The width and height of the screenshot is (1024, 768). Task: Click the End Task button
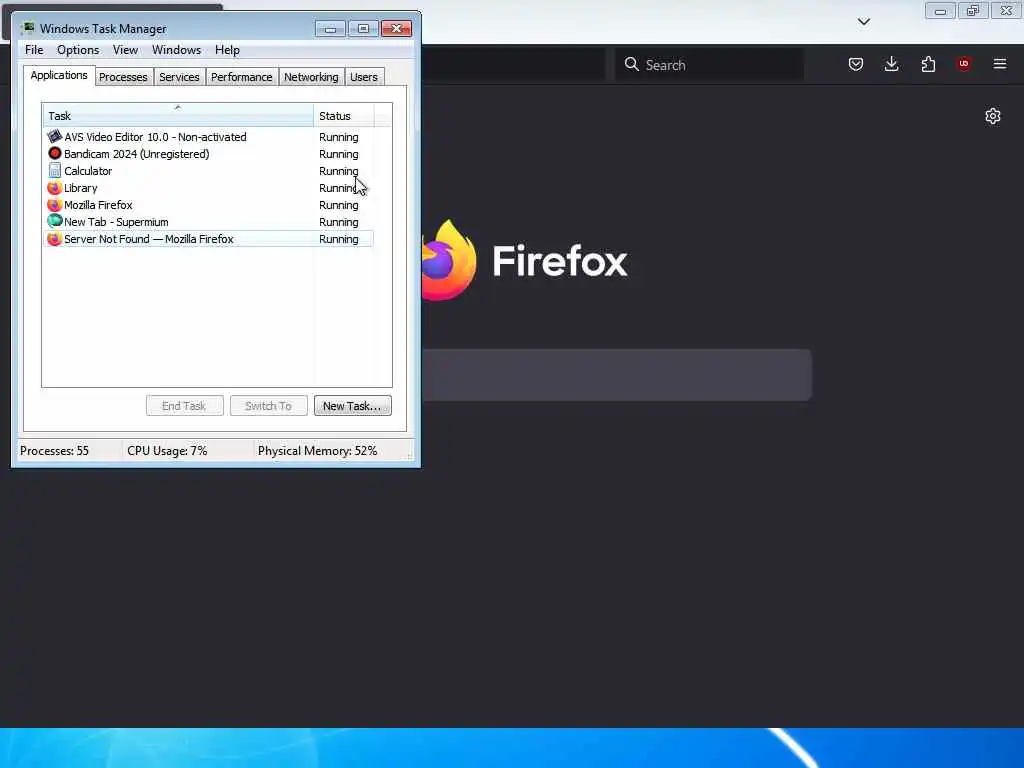184,406
